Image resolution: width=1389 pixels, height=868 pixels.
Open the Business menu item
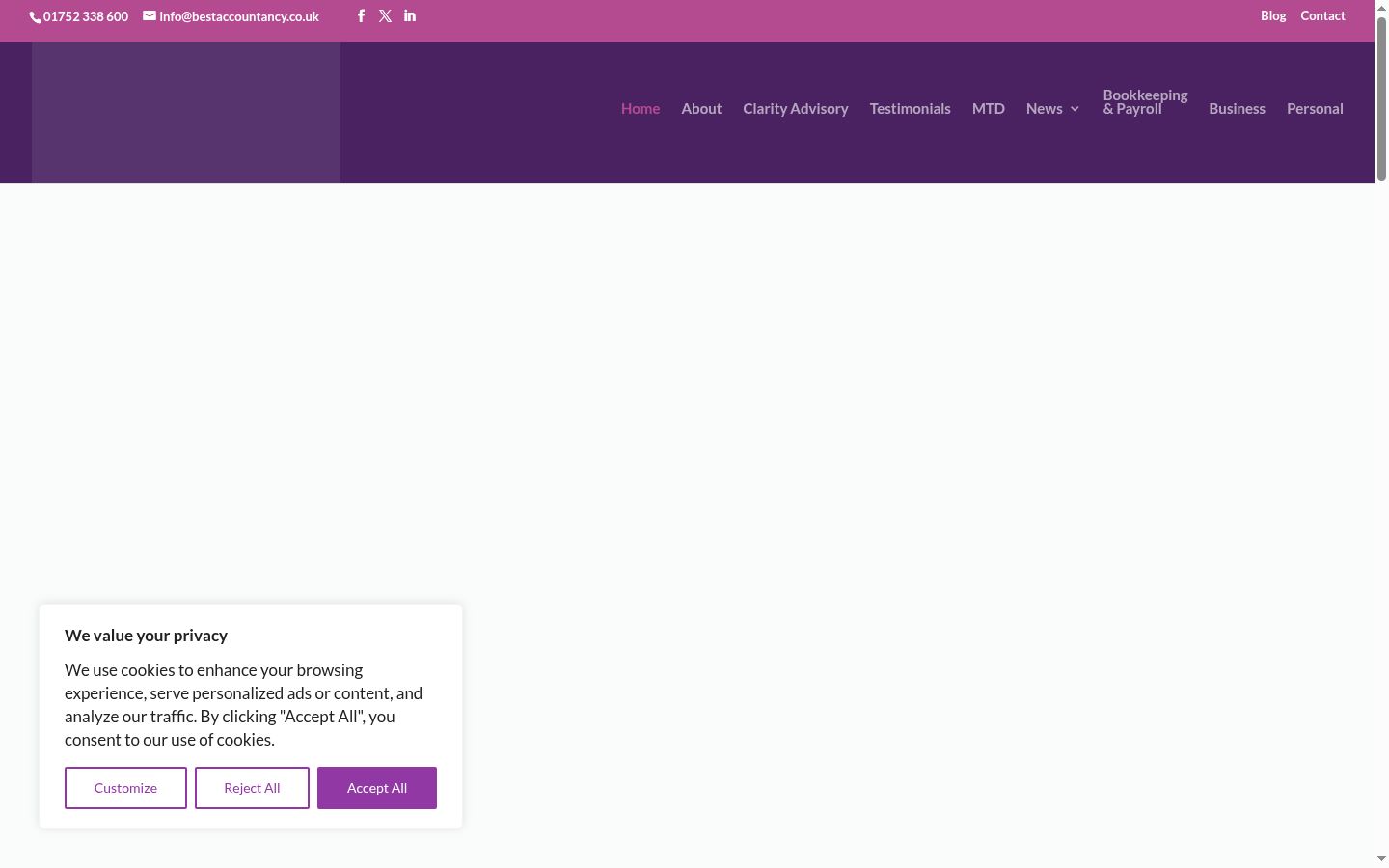[1237, 108]
